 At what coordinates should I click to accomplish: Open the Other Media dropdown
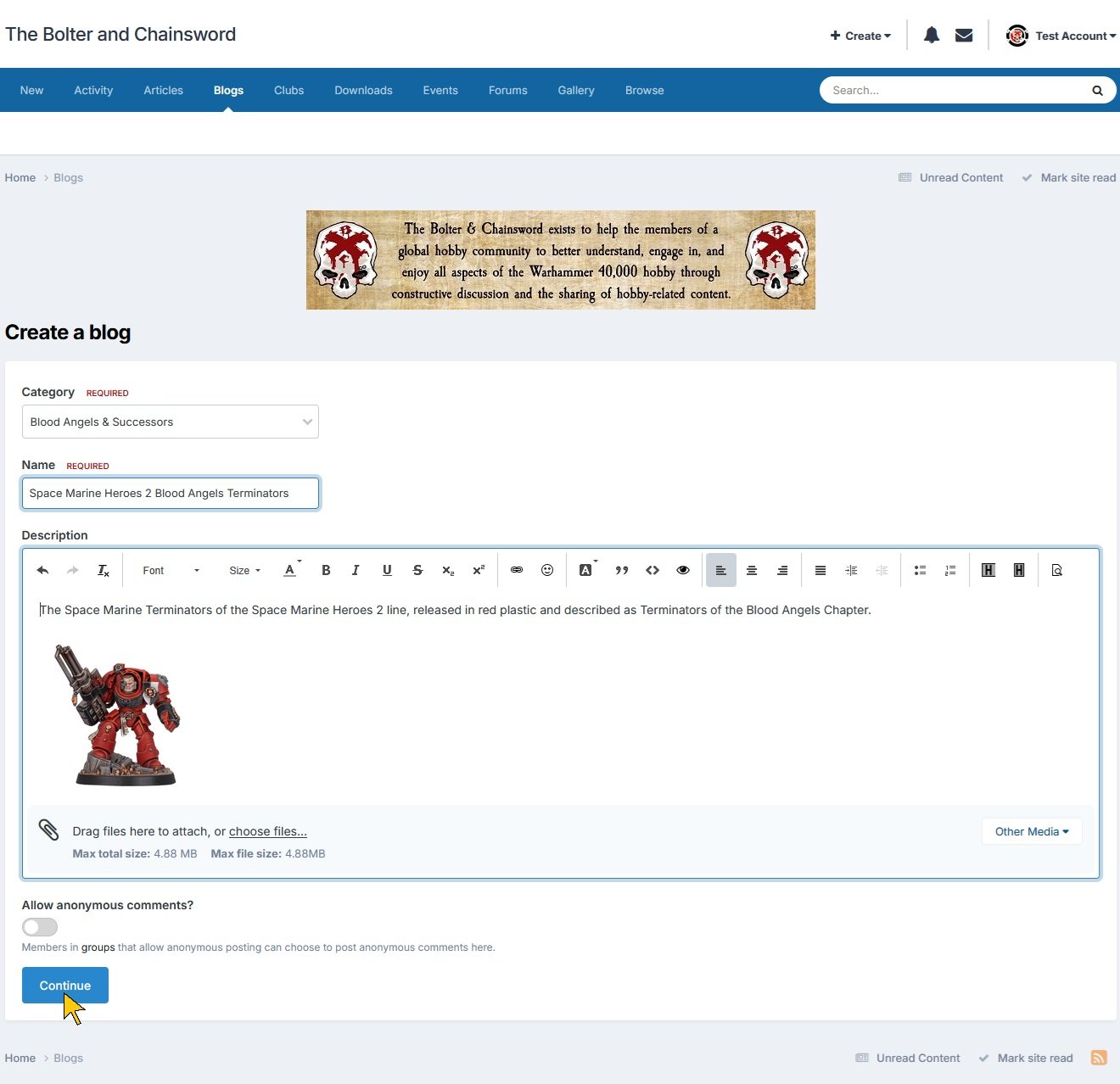pos(1031,831)
